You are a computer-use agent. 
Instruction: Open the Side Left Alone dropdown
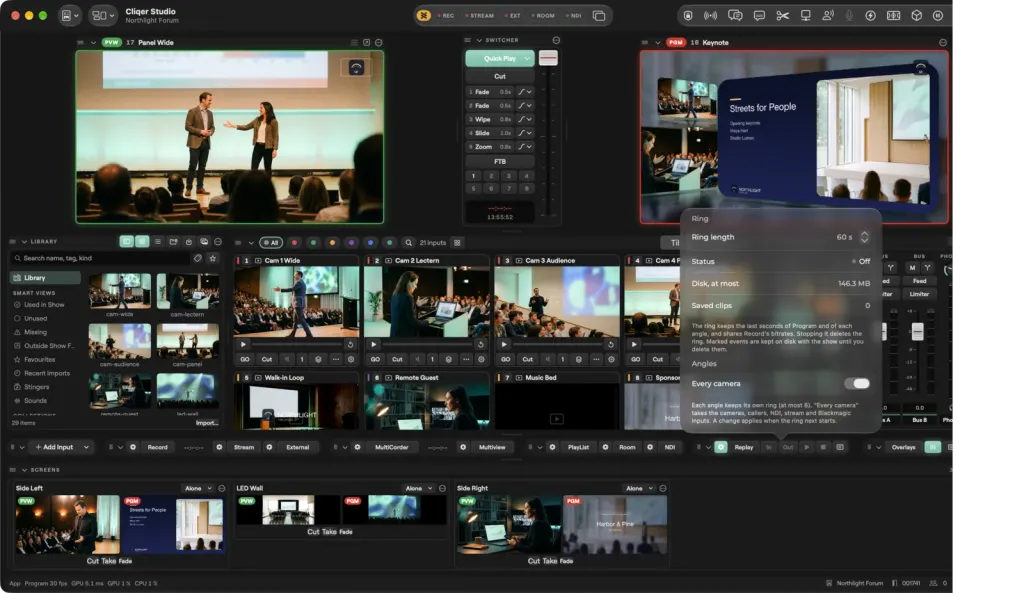pyautogui.click(x=199, y=489)
